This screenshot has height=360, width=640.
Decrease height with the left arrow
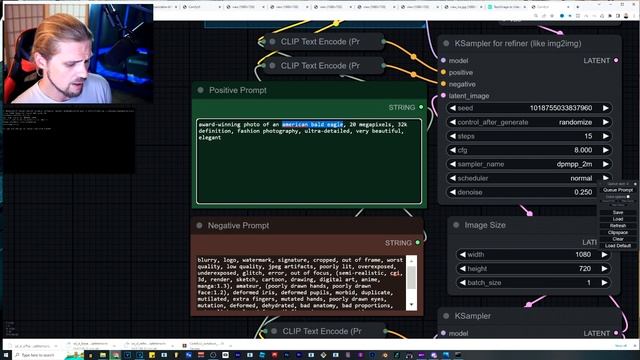(x=462, y=269)
